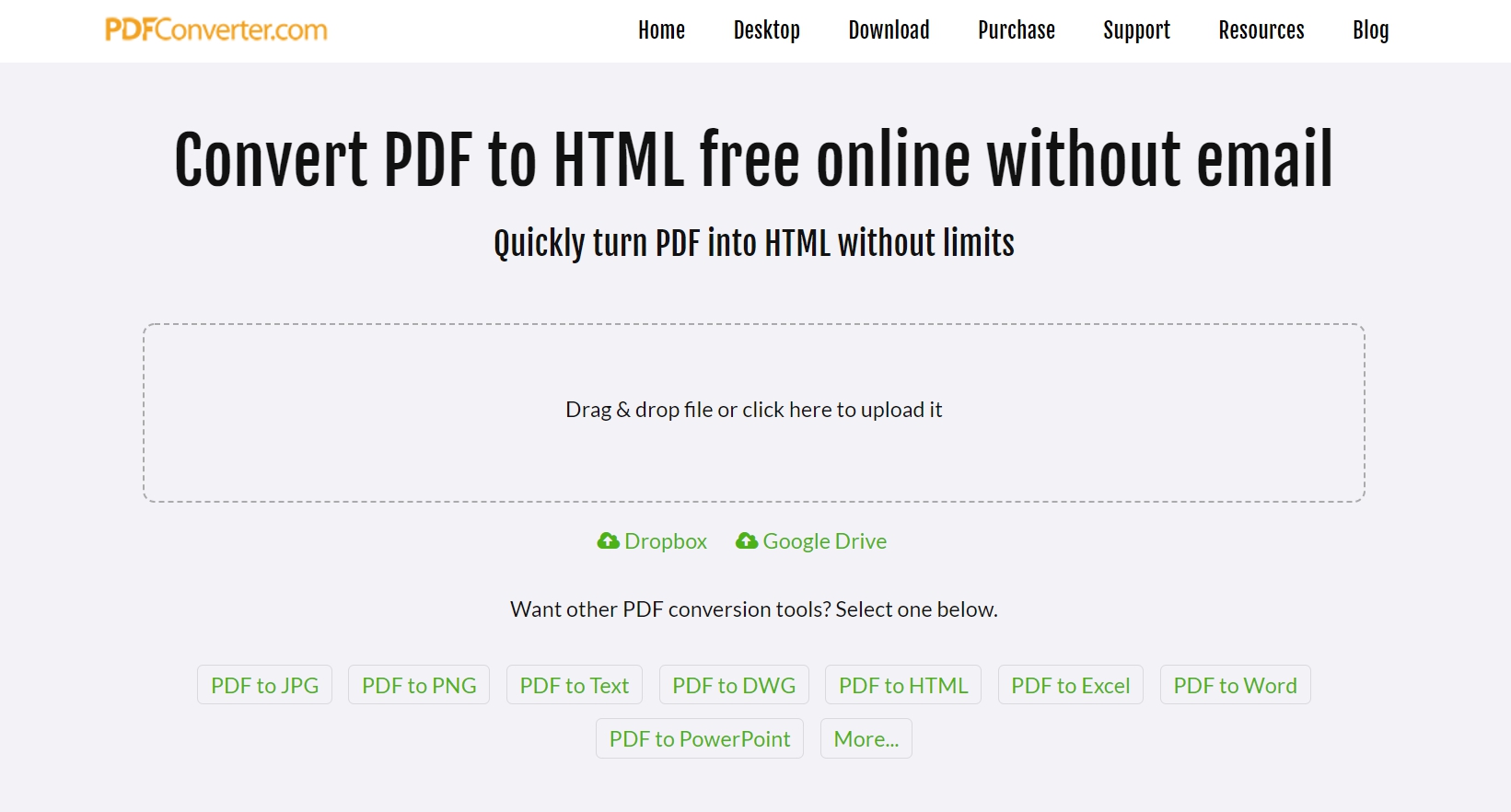Select the PDF to PowerPoint tool

[700, 738]
